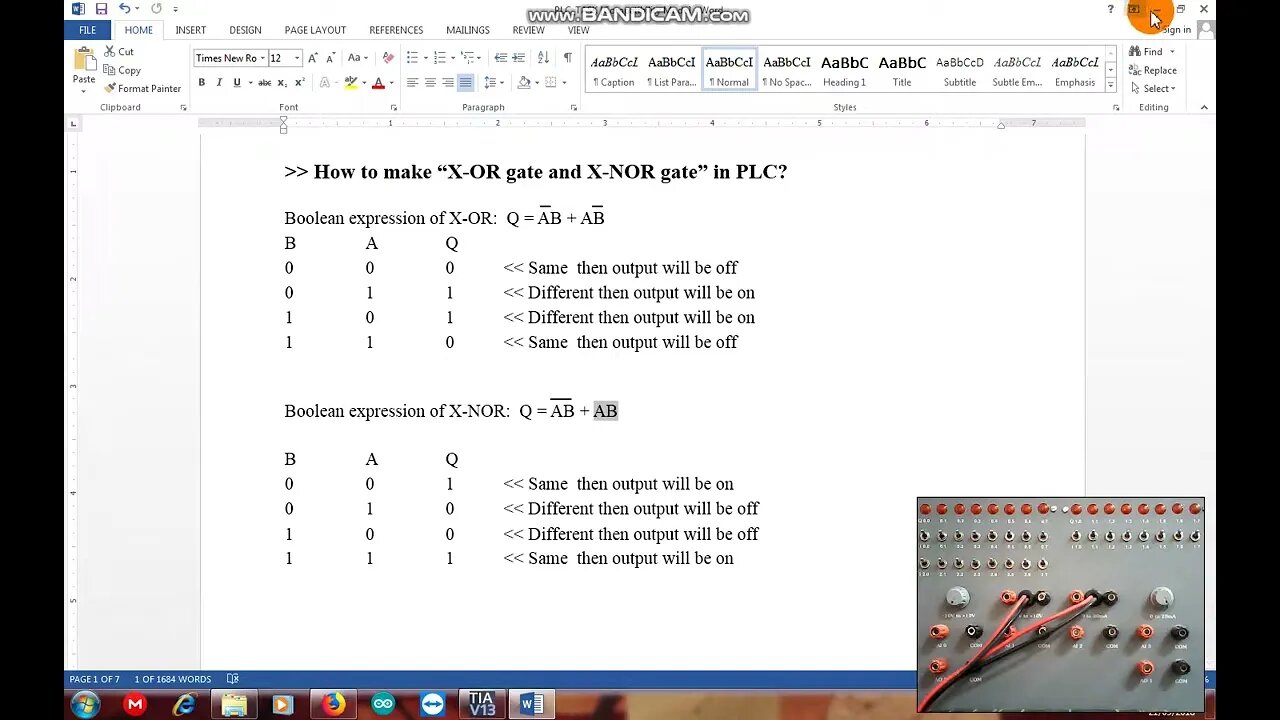The width and height of the screenshot is (1280, 720).
Task: Open the FILE tab
Action: click(88, 30)
